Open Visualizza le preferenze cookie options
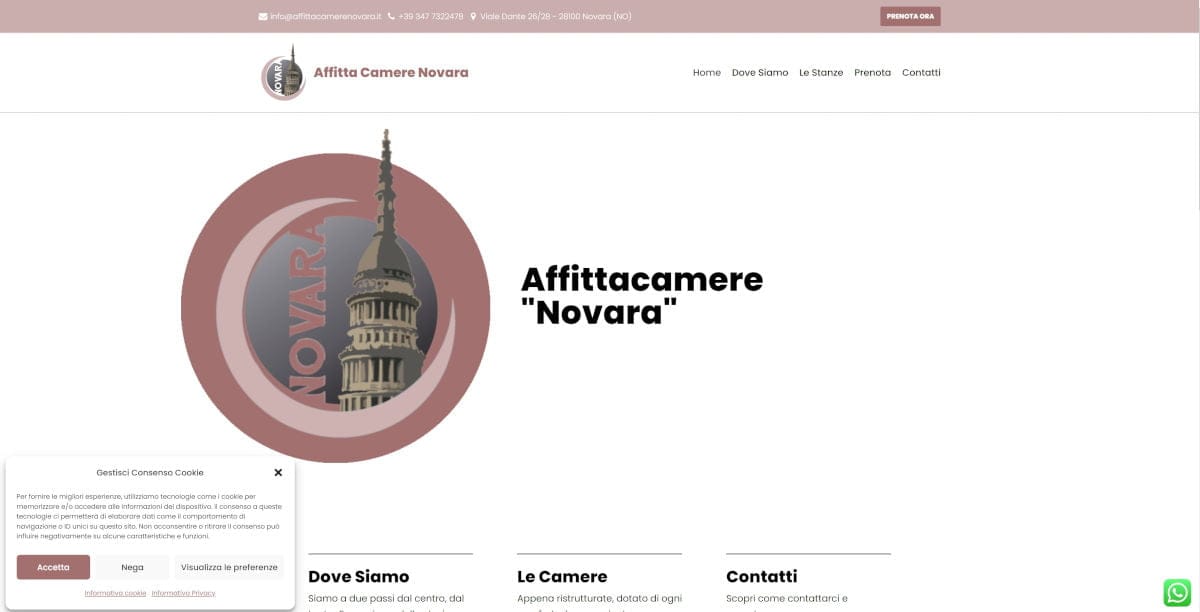 point(229,567)
